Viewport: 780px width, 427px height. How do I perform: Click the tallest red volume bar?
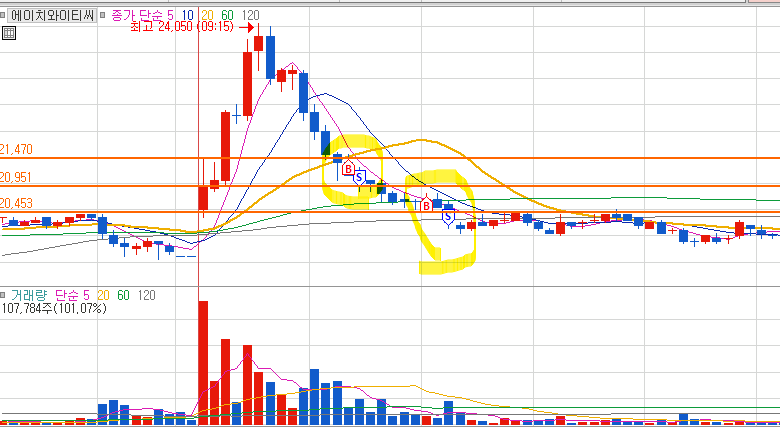pos(203,362)
